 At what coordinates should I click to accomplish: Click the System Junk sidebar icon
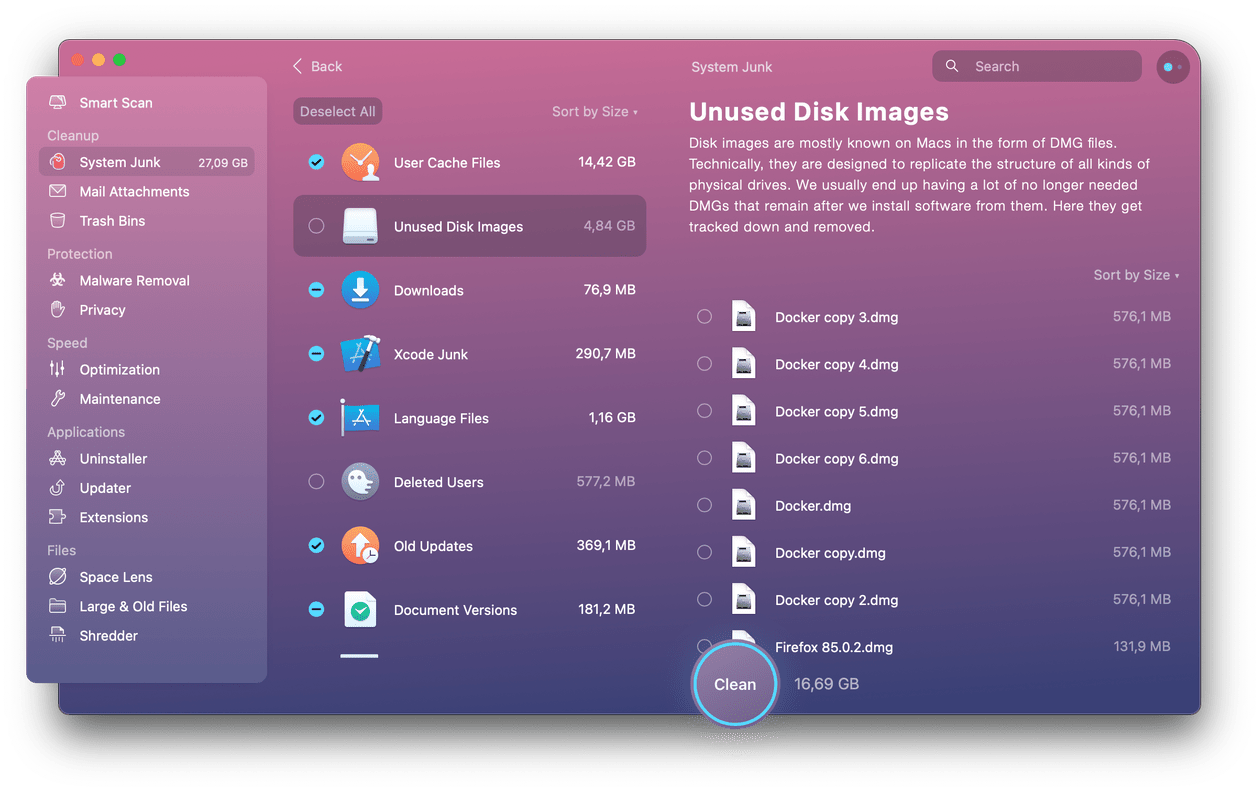(58, 162)
